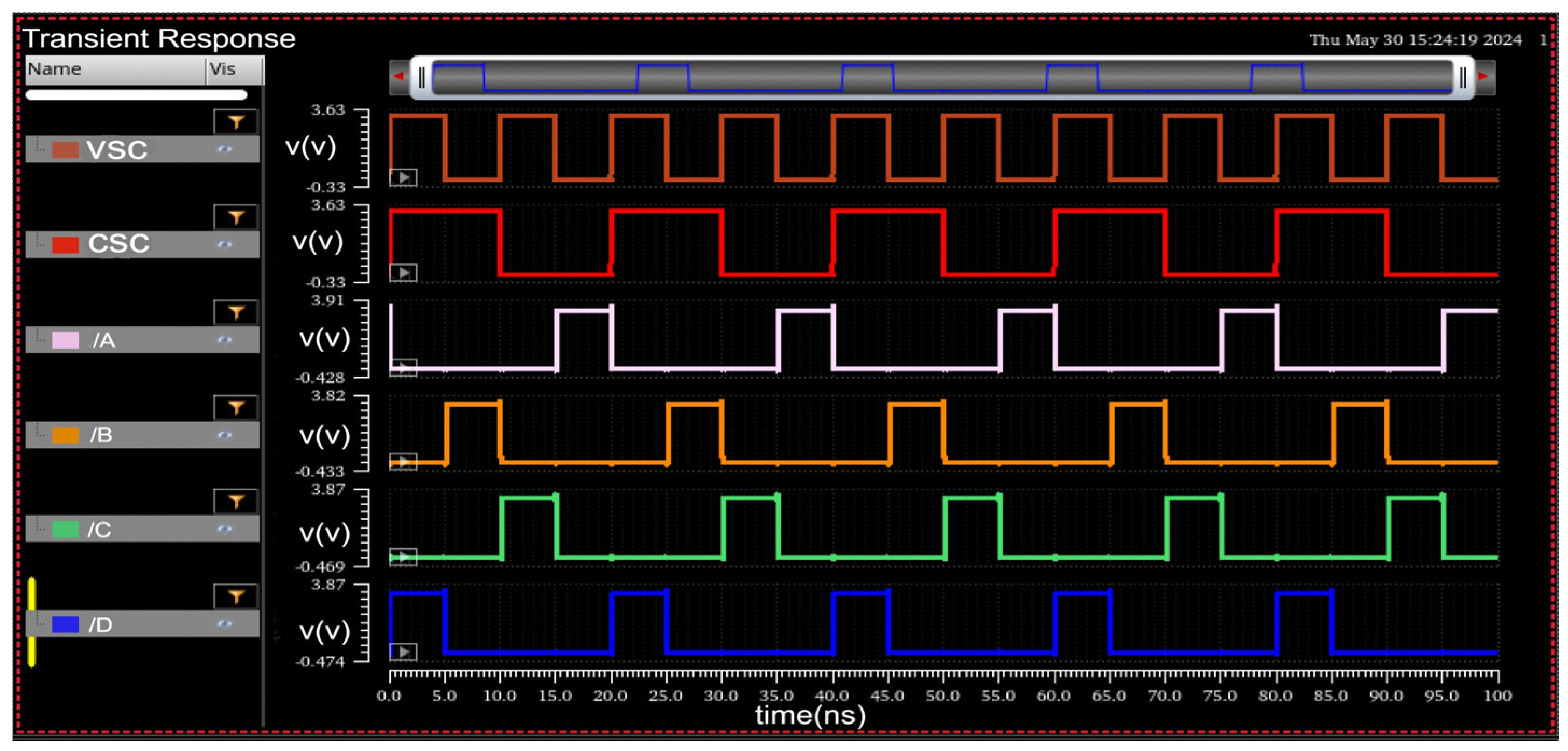Viewport: 1568px width, 751px height.
Task: Click the CSC red color swatch
Action: pos(65,244)
